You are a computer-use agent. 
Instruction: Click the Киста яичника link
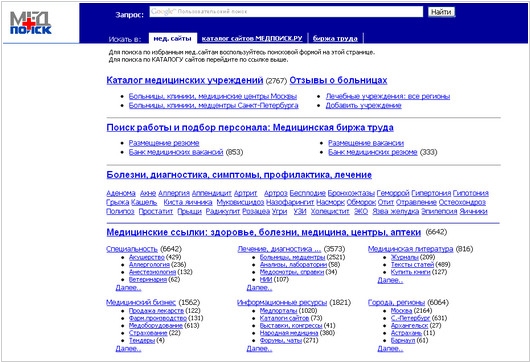(188, 202)
